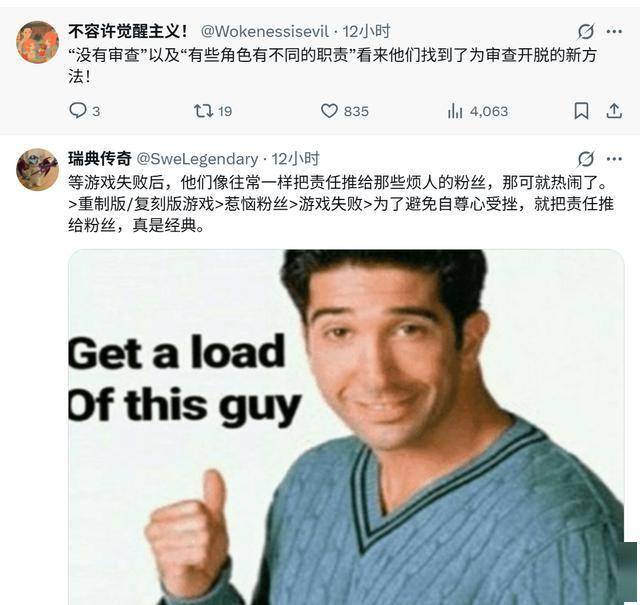Open the 12小时 timestamp on second tweet

click(296, 159)
